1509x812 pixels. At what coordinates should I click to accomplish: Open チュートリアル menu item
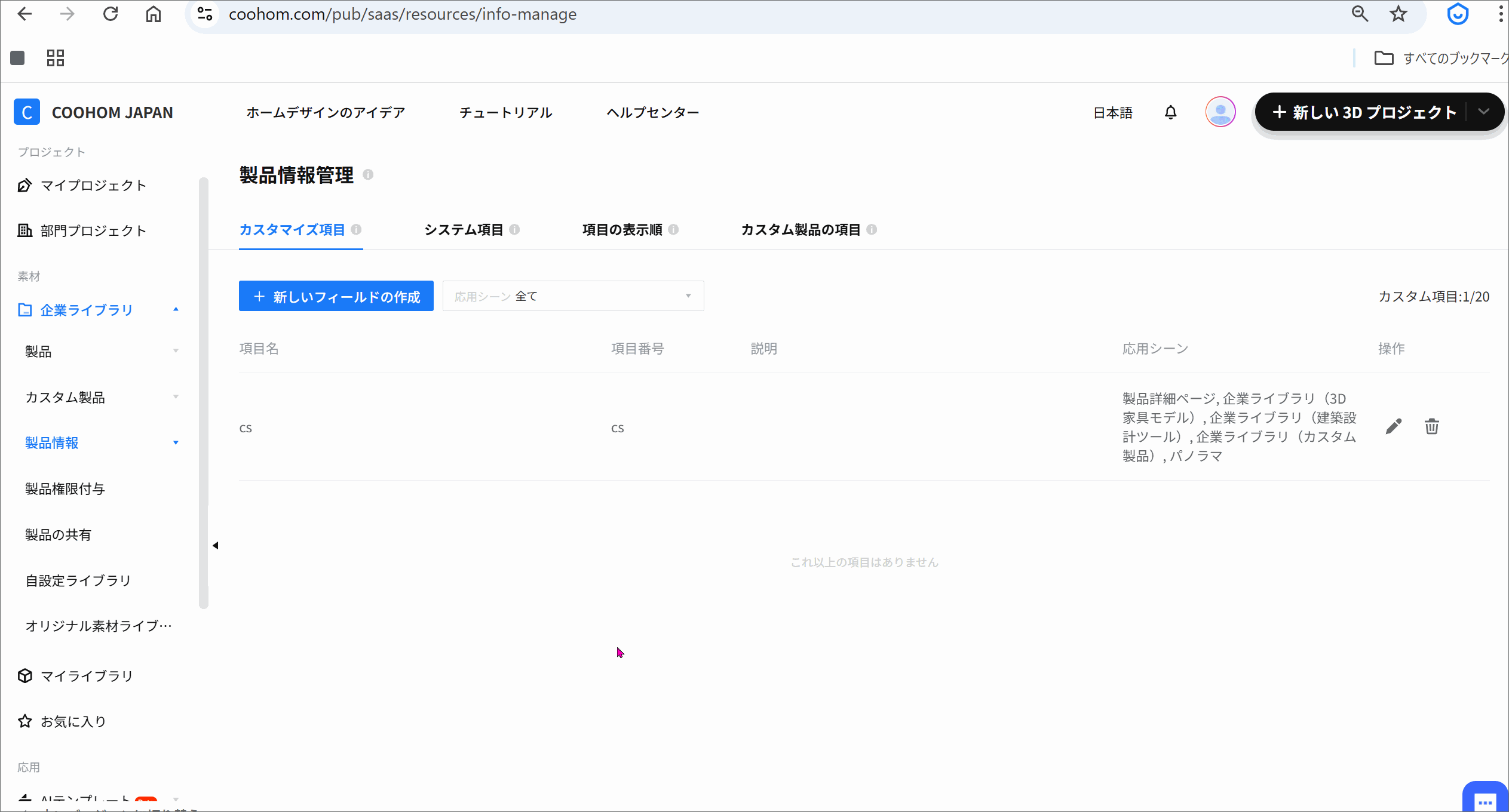[505, 112]
